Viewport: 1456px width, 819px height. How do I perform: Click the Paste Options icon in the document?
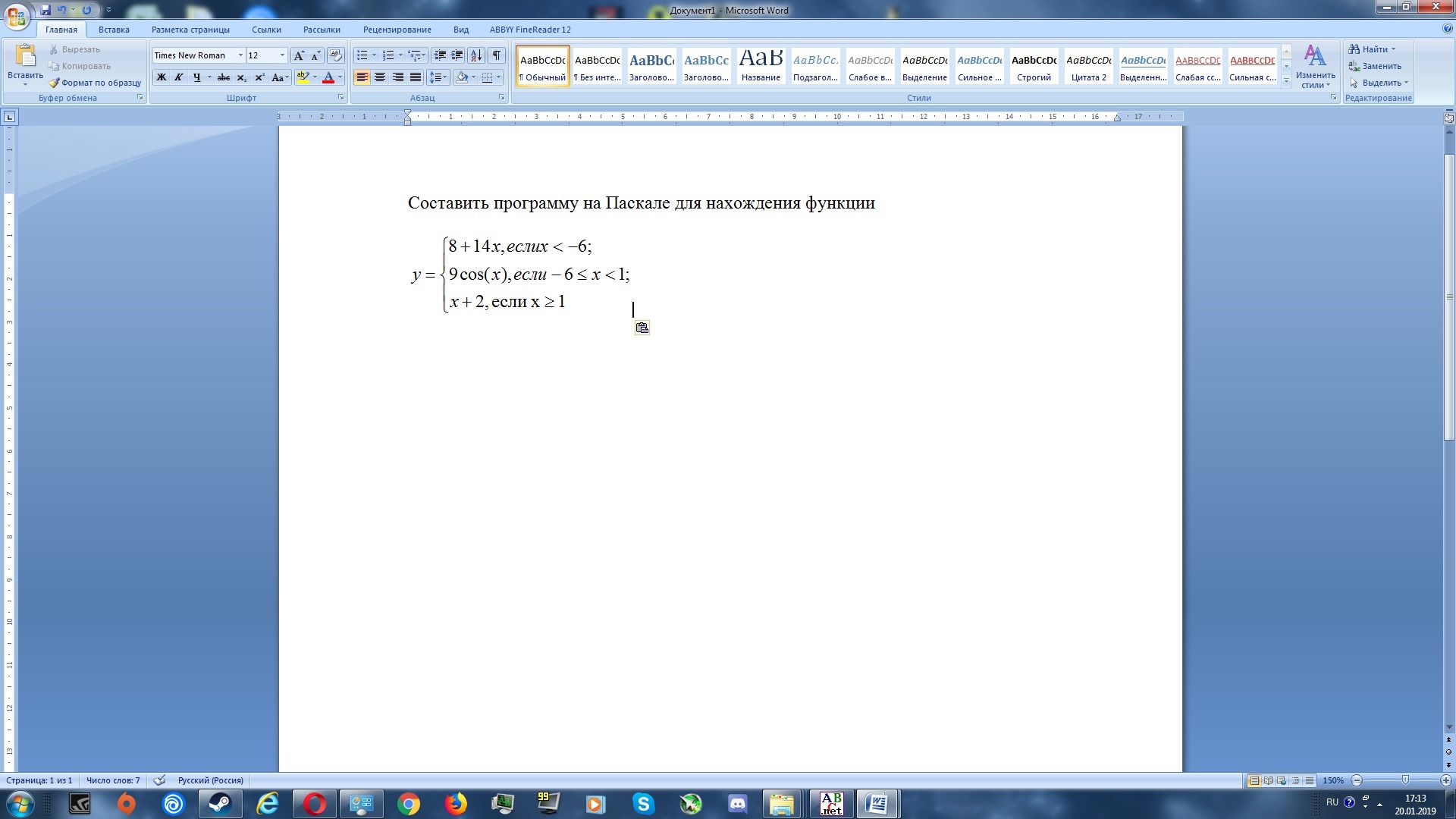(x=642, y=328)
